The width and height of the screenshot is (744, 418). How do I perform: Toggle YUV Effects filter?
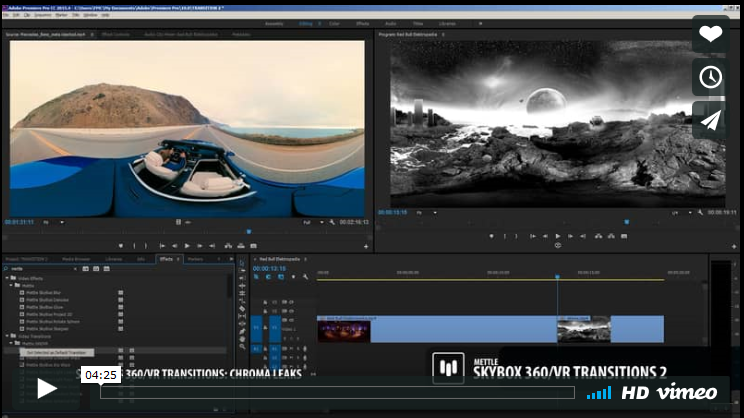click(x=106, y=269)
